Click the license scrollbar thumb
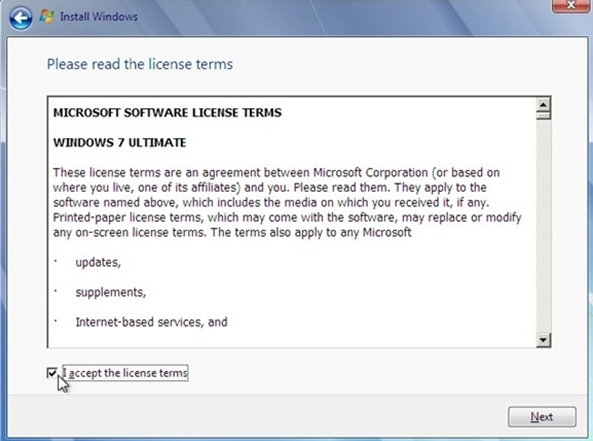The image size is (593, 441). 543,115
